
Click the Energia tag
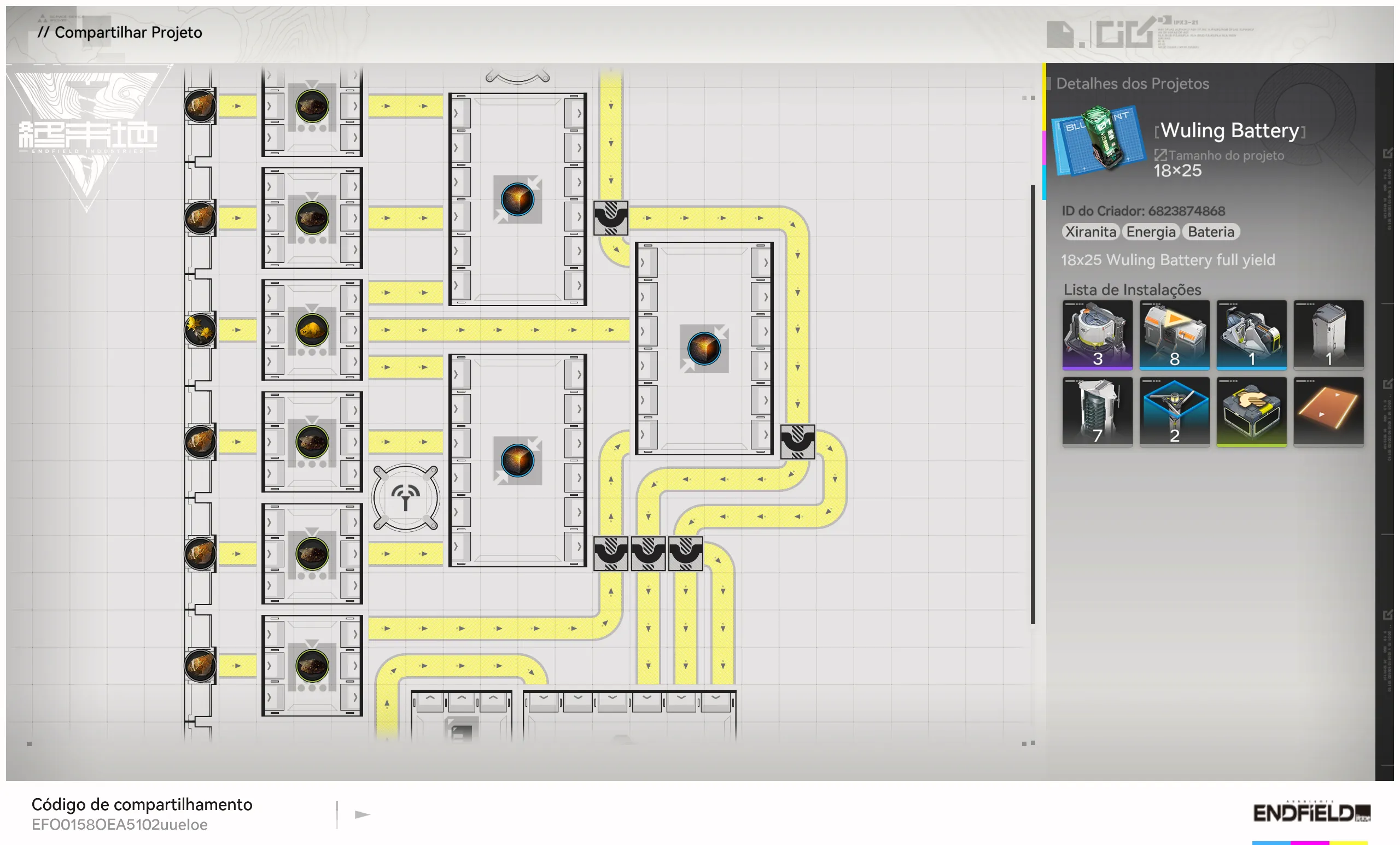1150,232
